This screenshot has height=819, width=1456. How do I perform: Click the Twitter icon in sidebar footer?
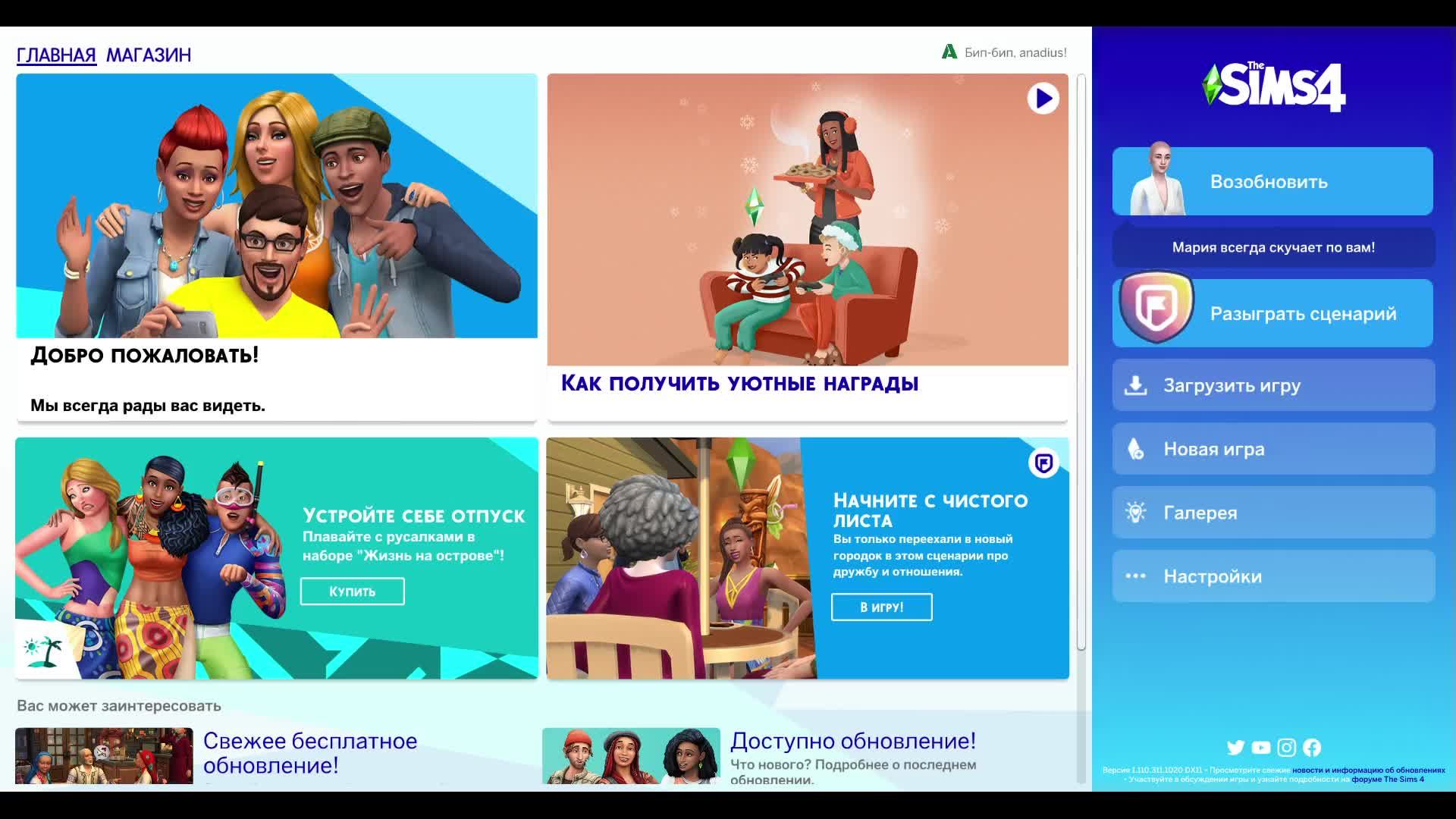click(x=1235, y=748)
